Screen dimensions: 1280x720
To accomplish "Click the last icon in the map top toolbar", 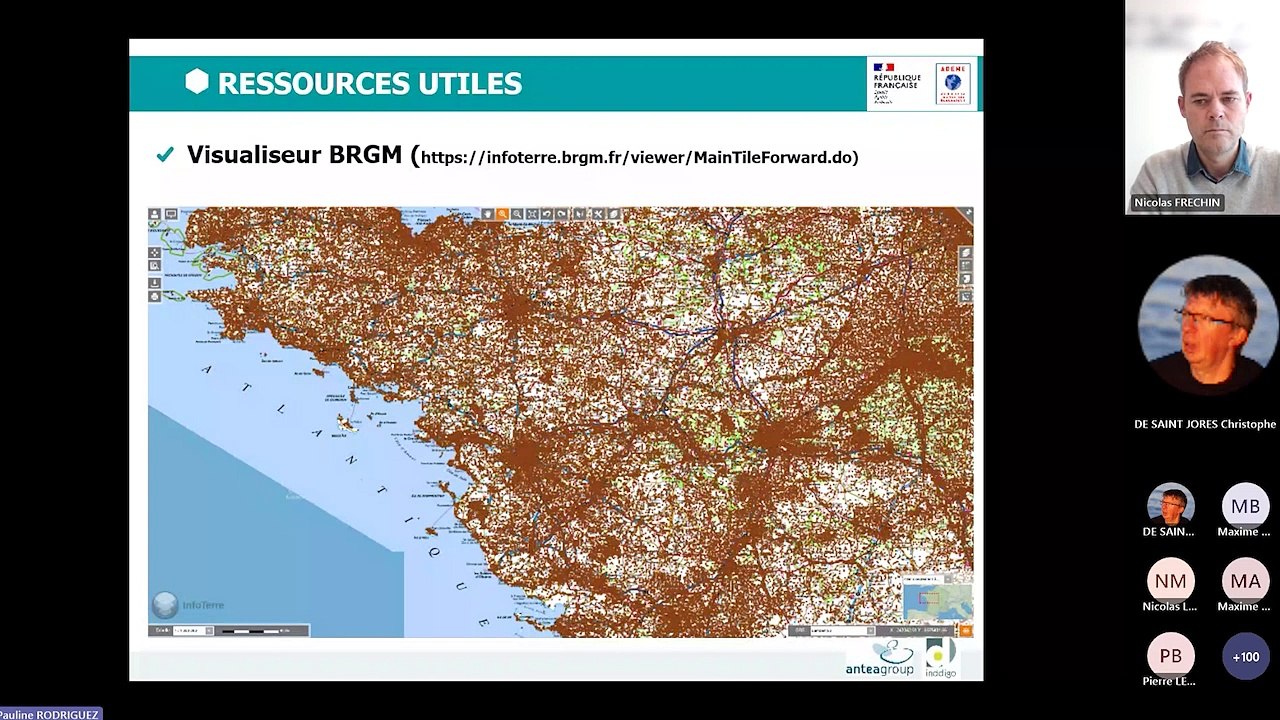I will coord(614,214).
